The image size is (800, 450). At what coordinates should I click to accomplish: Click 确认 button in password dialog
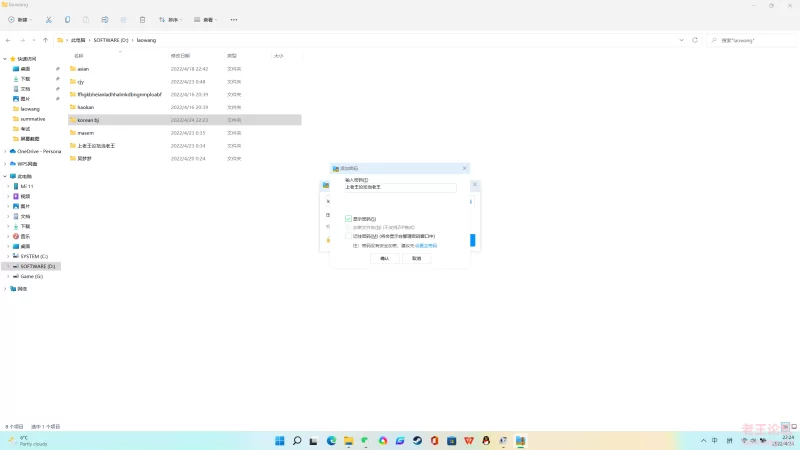[384, 258]
